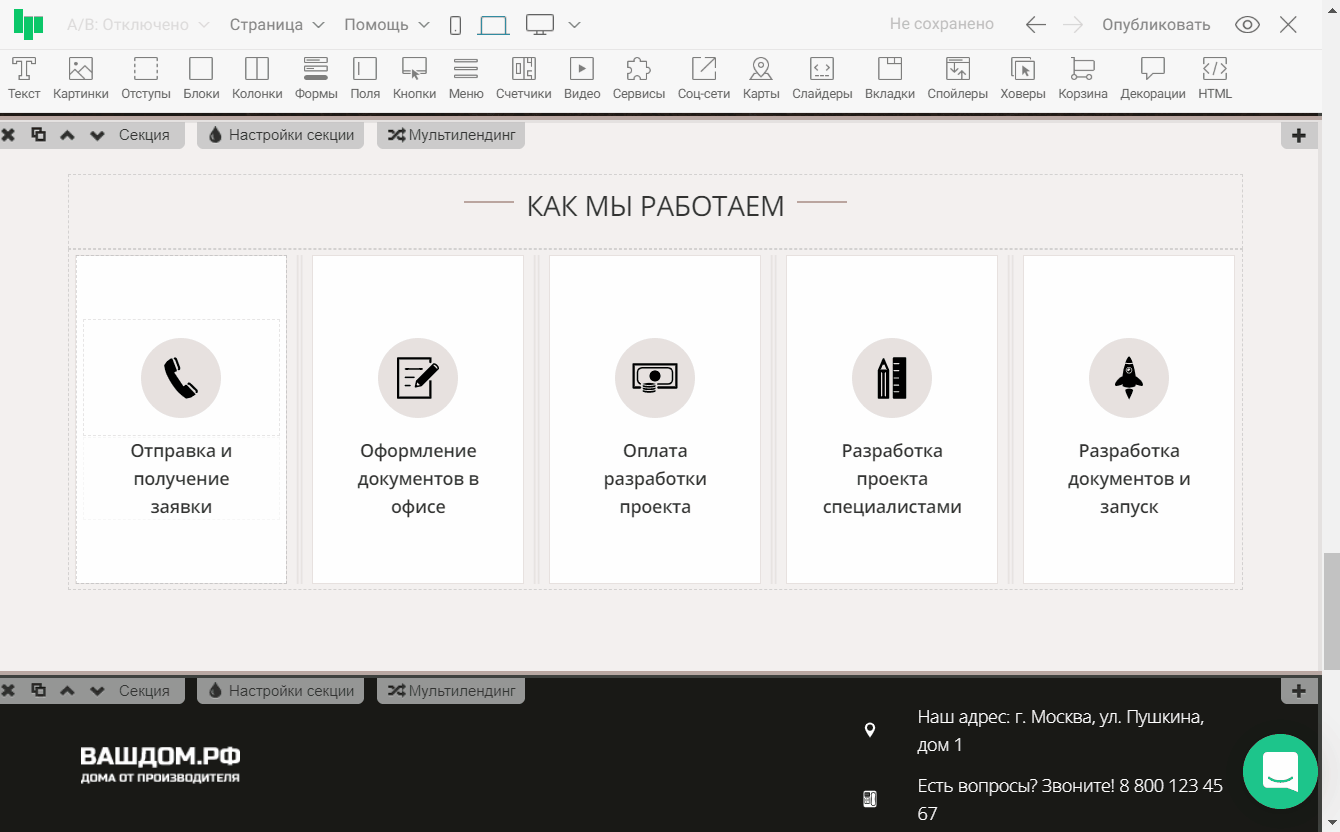Open Мультилендинг for the top section

coord(451,135)
